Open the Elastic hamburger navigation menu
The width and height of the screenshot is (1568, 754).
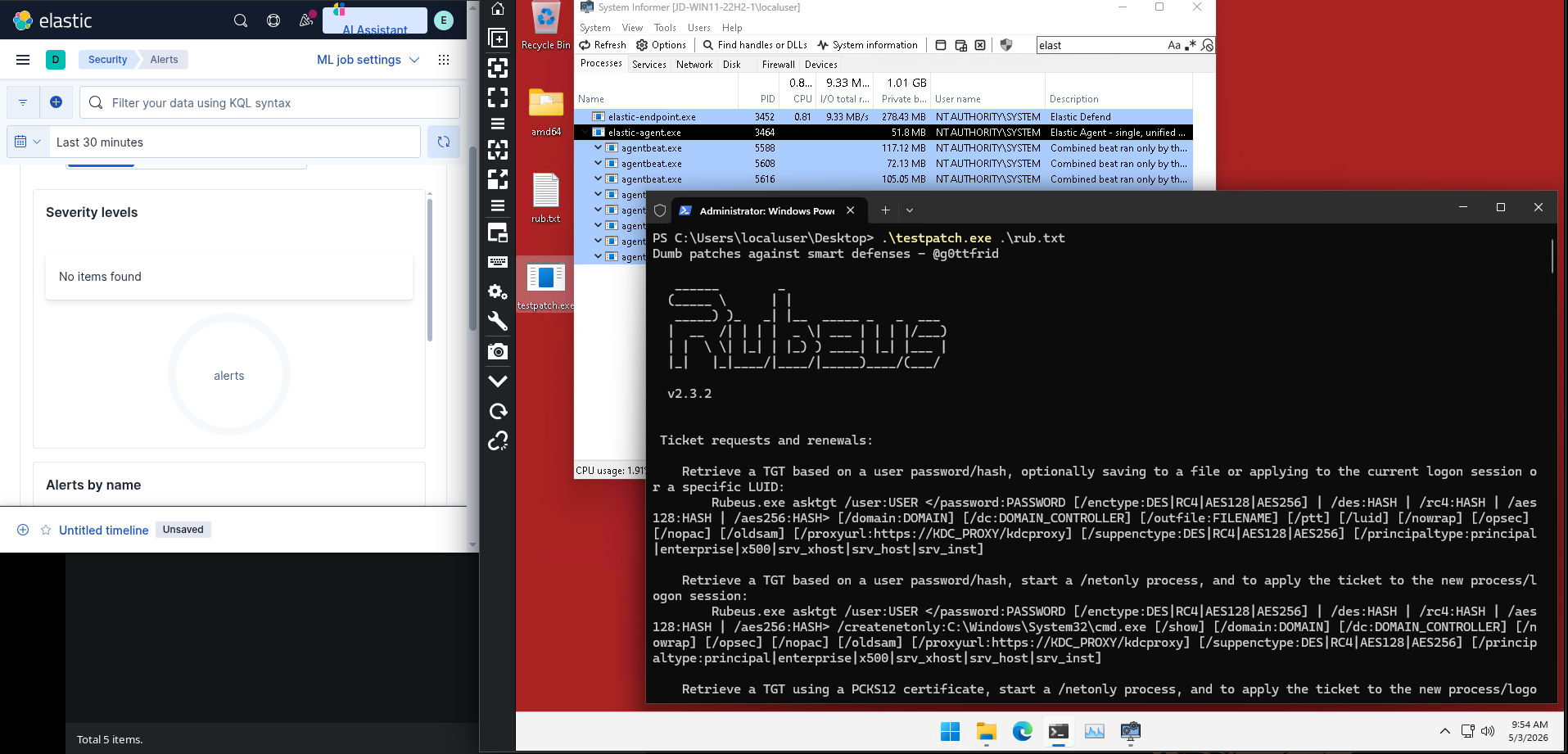(x=23, y=60)
